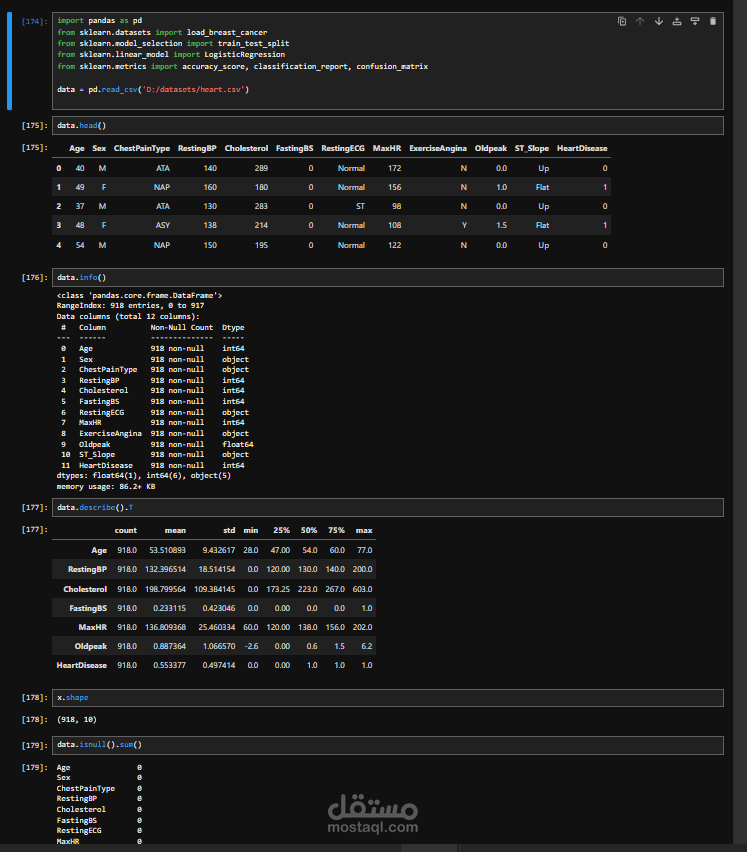This screenshot has height=852, width=747.
Task: Click the Cholesterol max value 603.0
Action: tap(362, 590)
